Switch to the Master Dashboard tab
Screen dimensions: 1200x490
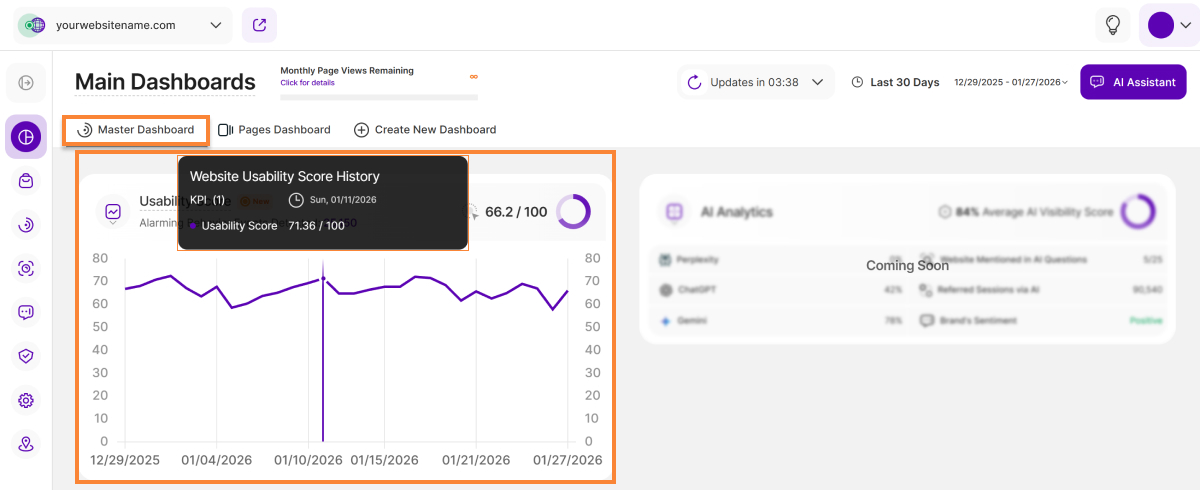pyautogui.click(x=136, y=130)
